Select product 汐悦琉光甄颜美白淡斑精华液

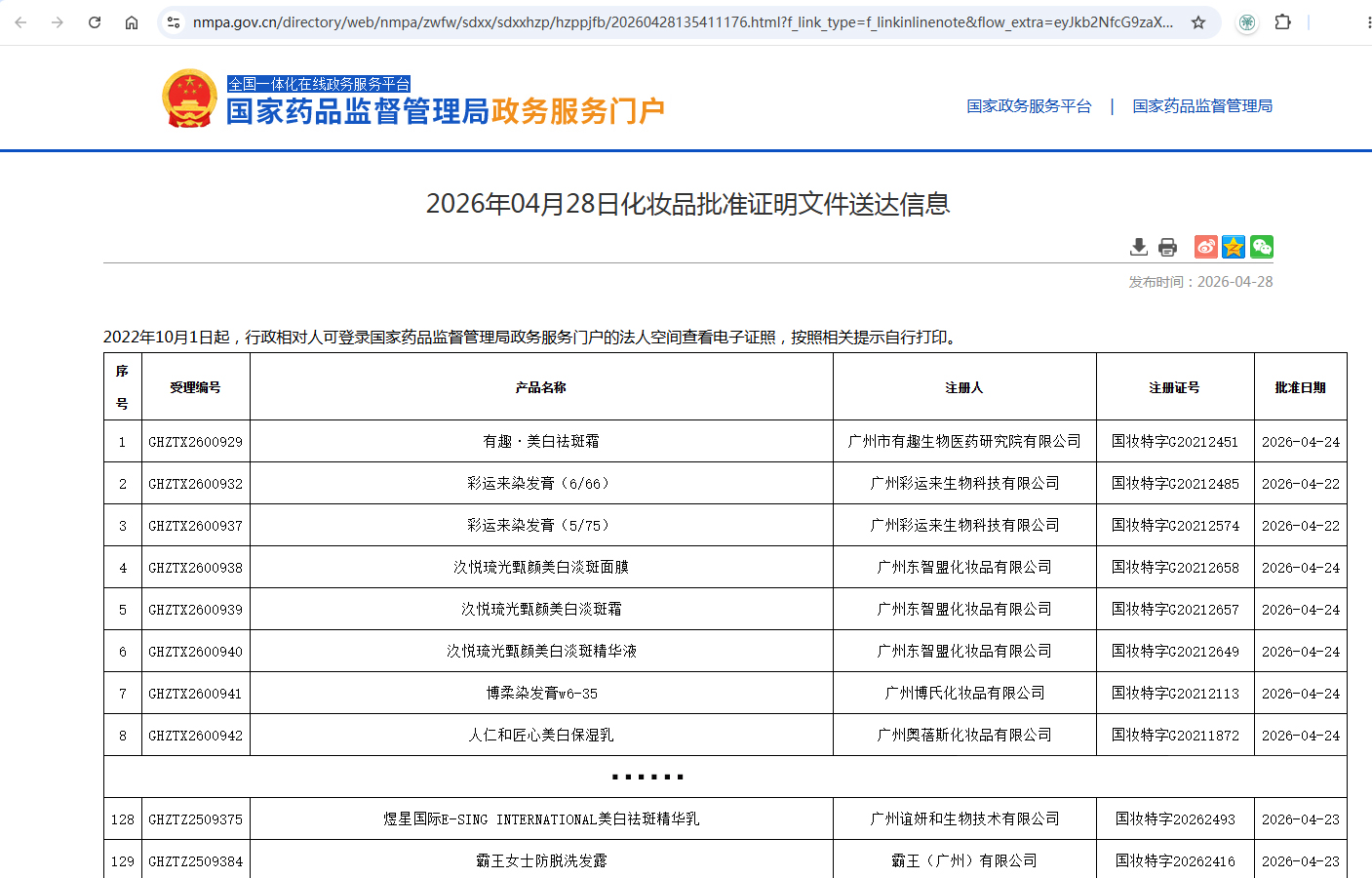point(541,652)
